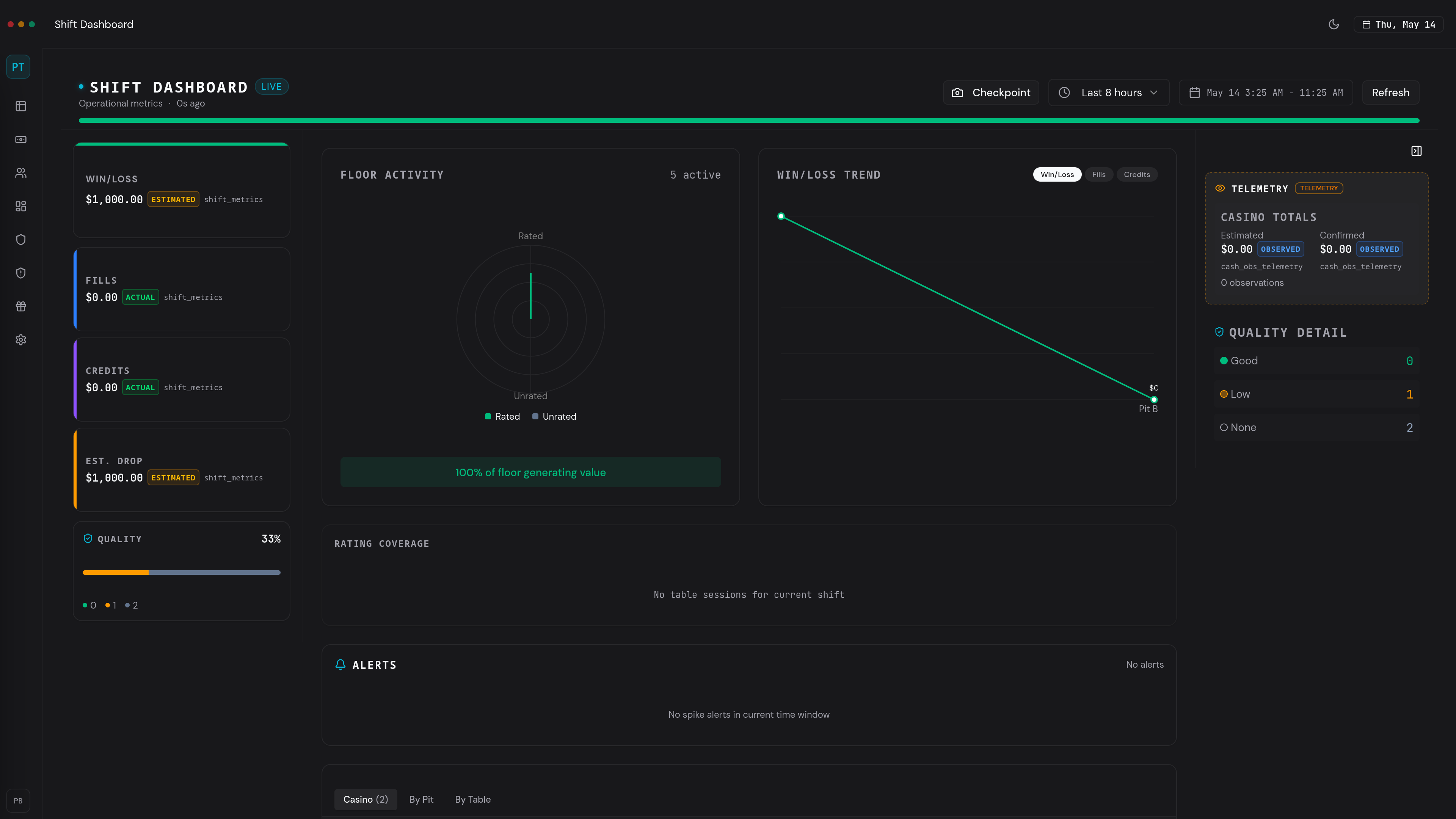Click the green 0 quality count dot

(85, 606)
